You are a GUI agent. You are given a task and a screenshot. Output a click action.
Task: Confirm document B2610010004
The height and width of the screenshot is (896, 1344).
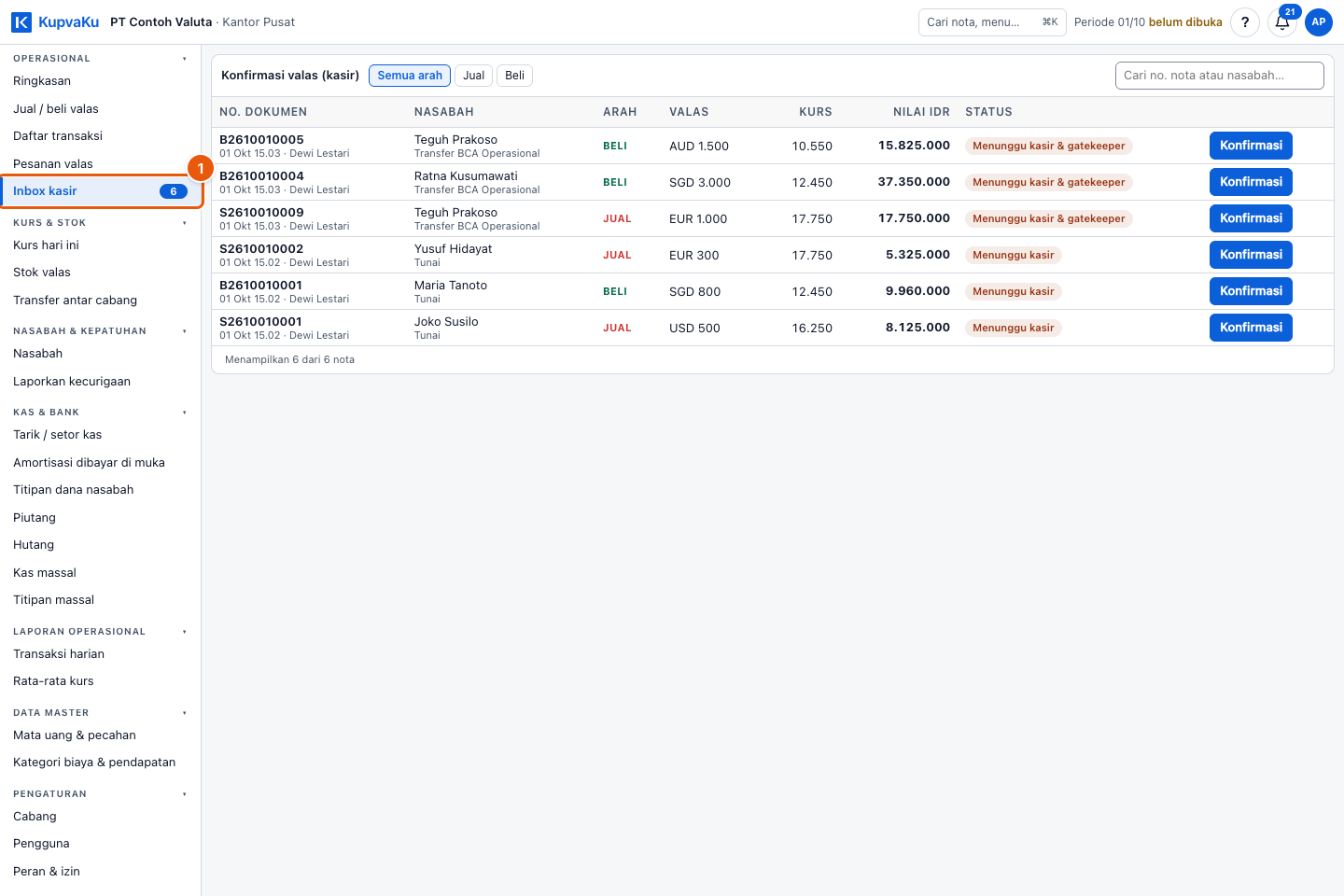tap(1251, 182)
